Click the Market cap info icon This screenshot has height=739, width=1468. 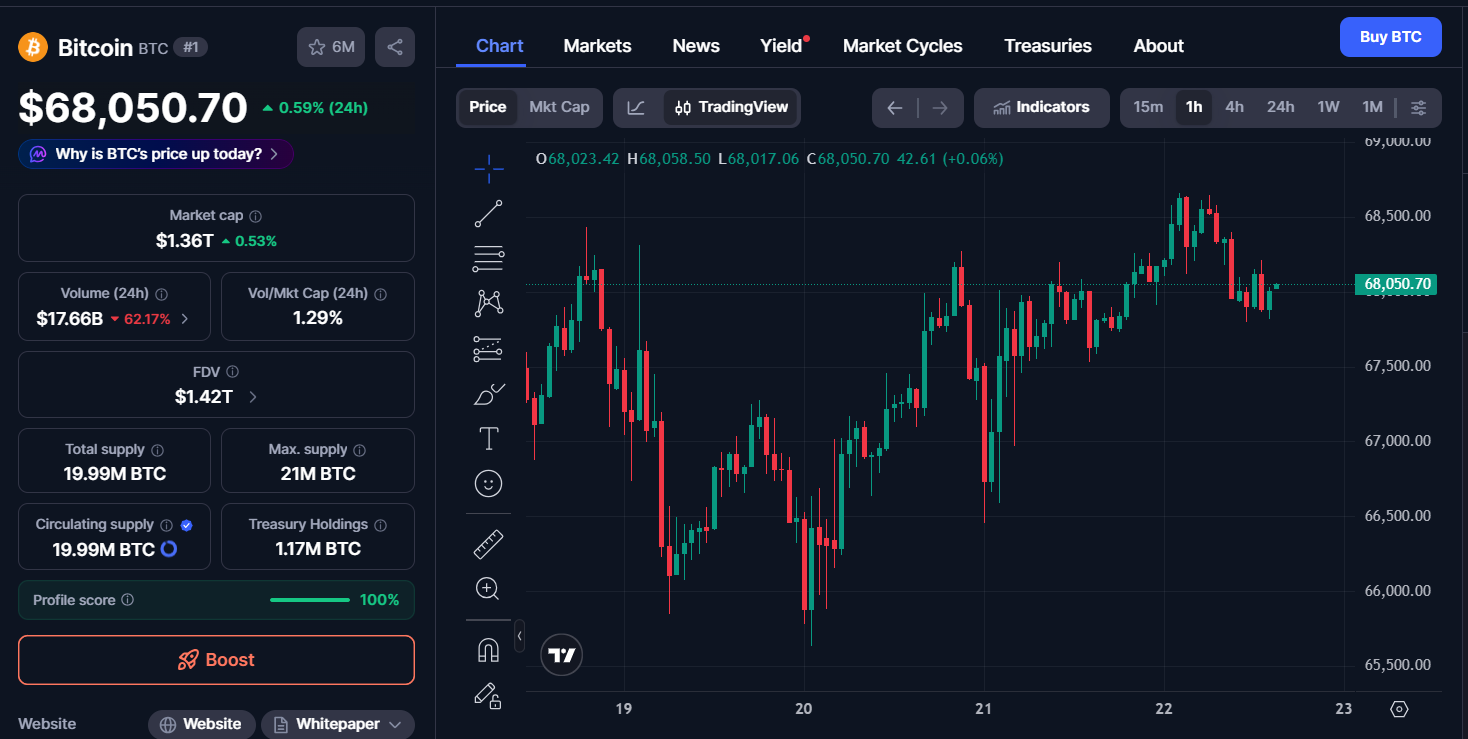256,216
